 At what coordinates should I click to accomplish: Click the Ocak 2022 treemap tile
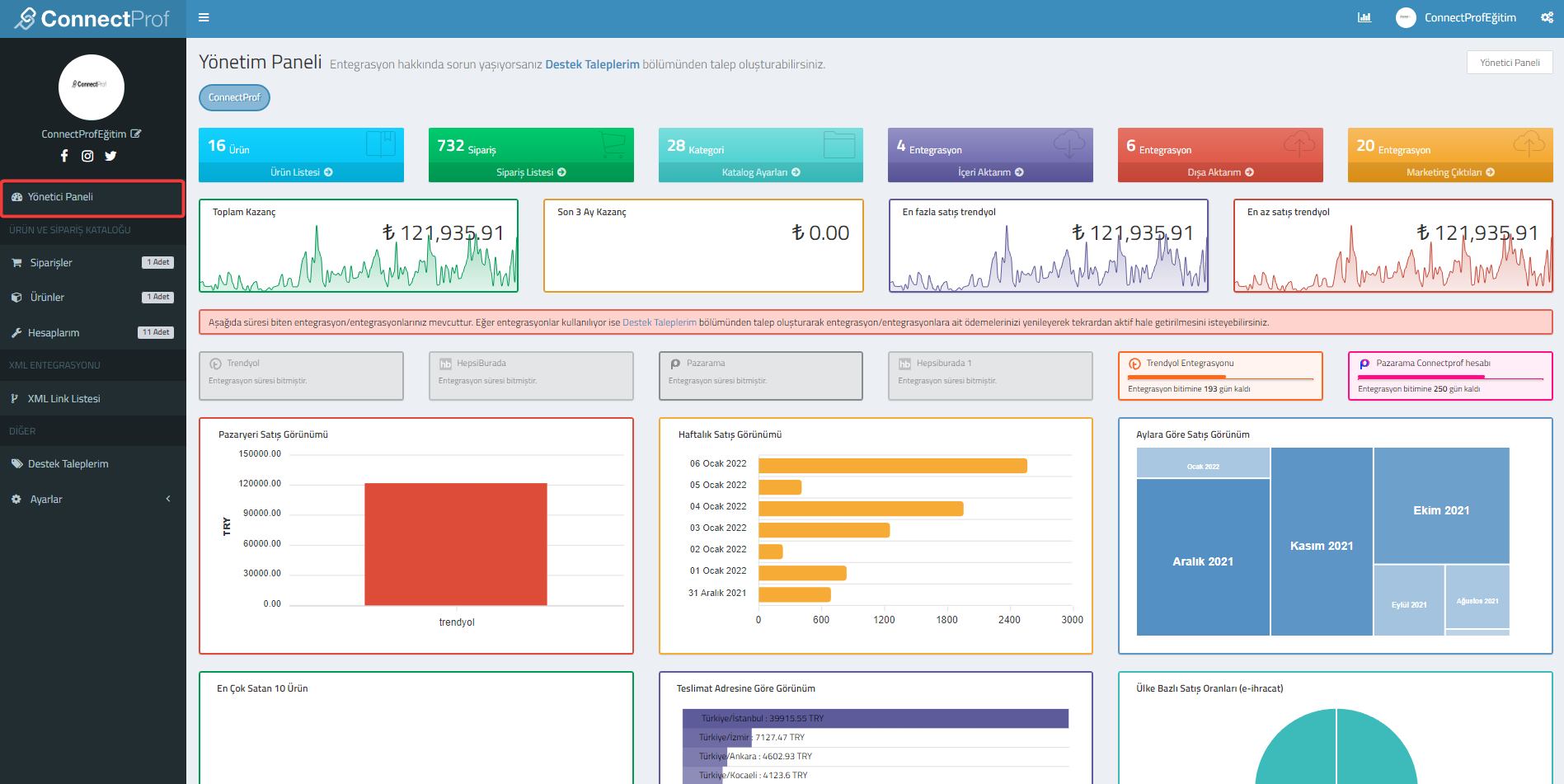point(1203,462)
